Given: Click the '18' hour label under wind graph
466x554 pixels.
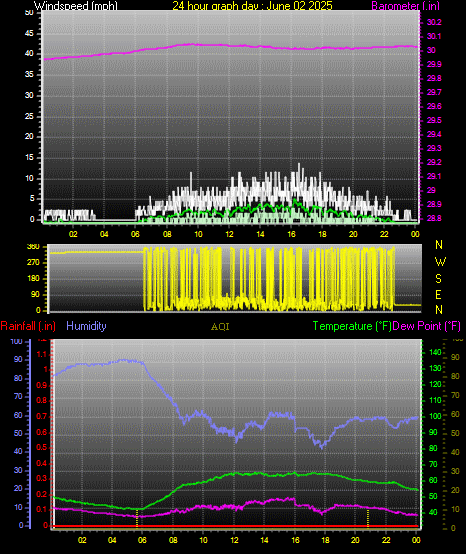Looking at the screenshot, I should [x=322, y=234].
